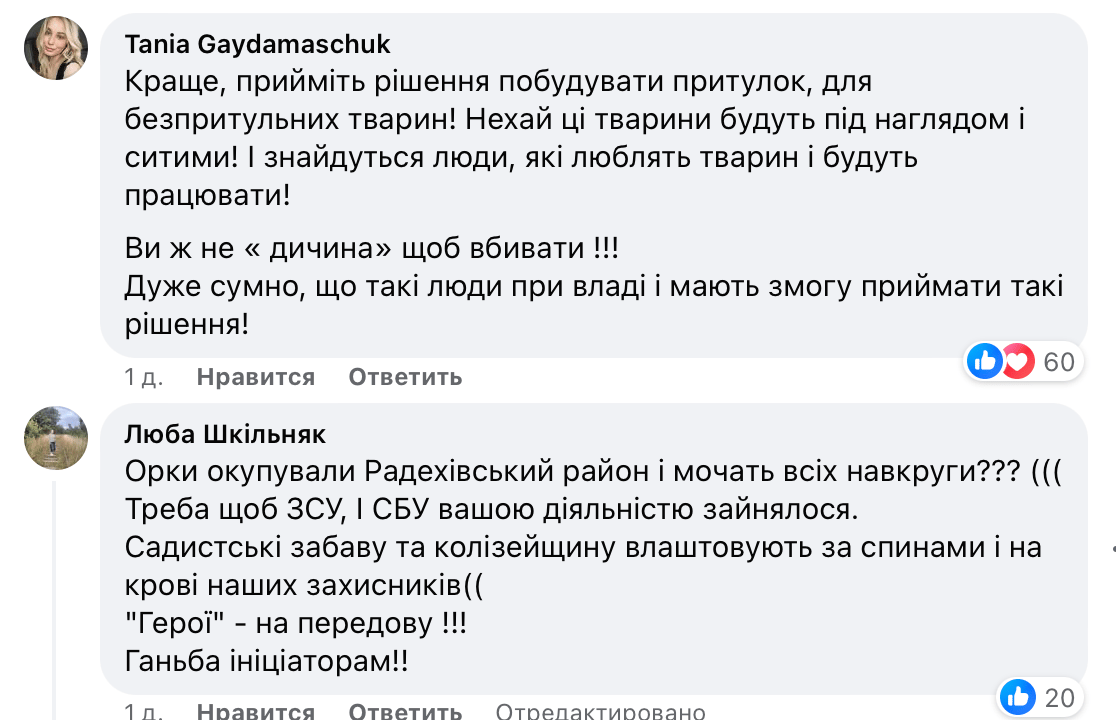Click Ответить below Tania Gaydamaschuk's comment
This screenshot has width=1116, height=720.
point(405,377)
